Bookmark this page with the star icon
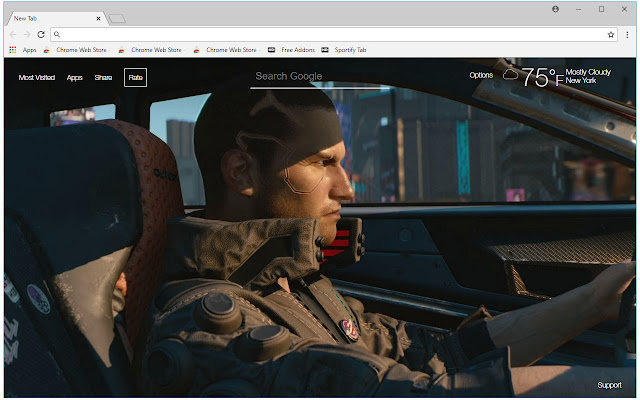640x400 pixels. 611,35
